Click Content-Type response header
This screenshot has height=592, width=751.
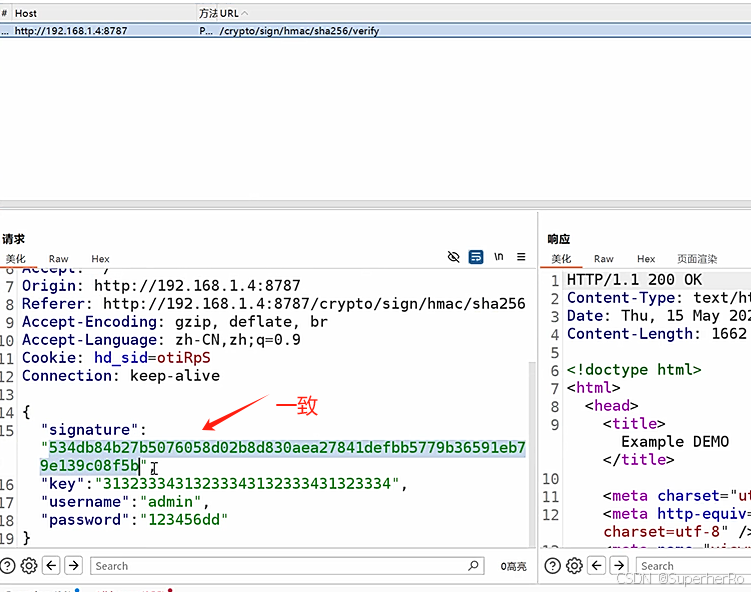pyautogui.click(x=659, y=297)
